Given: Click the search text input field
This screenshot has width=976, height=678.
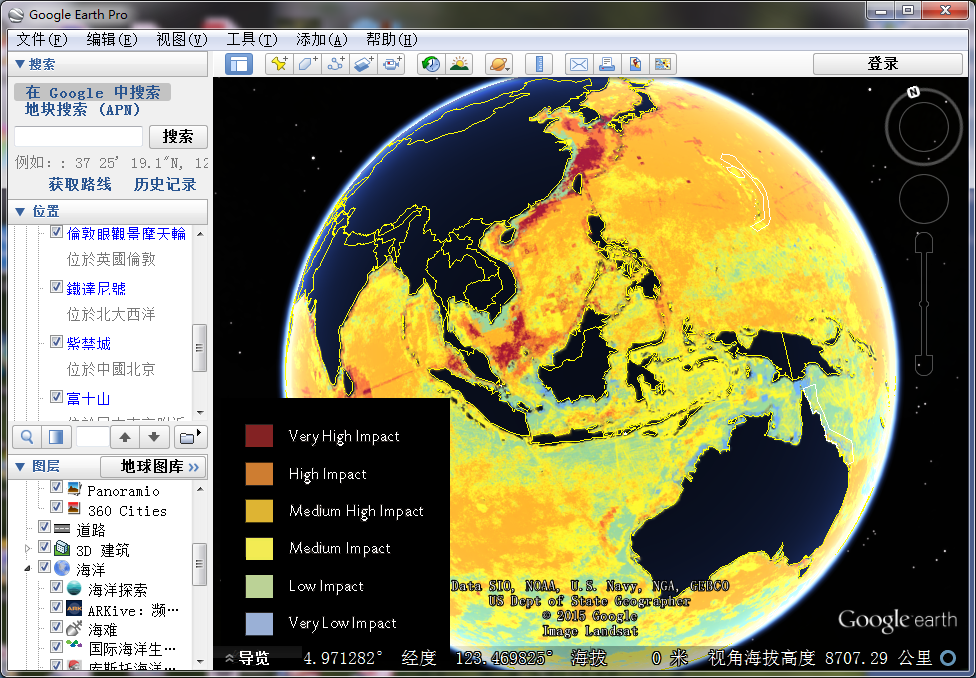Looking at the screenshot, I should (78, 136).
